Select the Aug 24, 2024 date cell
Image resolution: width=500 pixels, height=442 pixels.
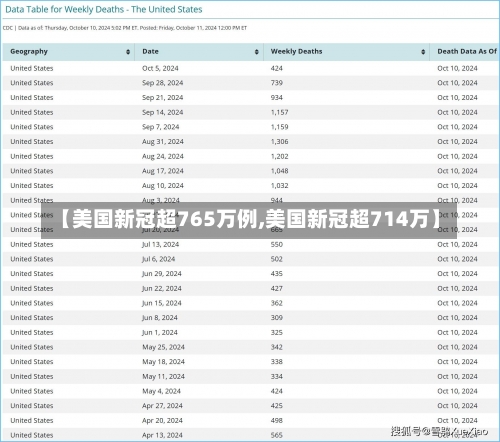click(163, 156)
